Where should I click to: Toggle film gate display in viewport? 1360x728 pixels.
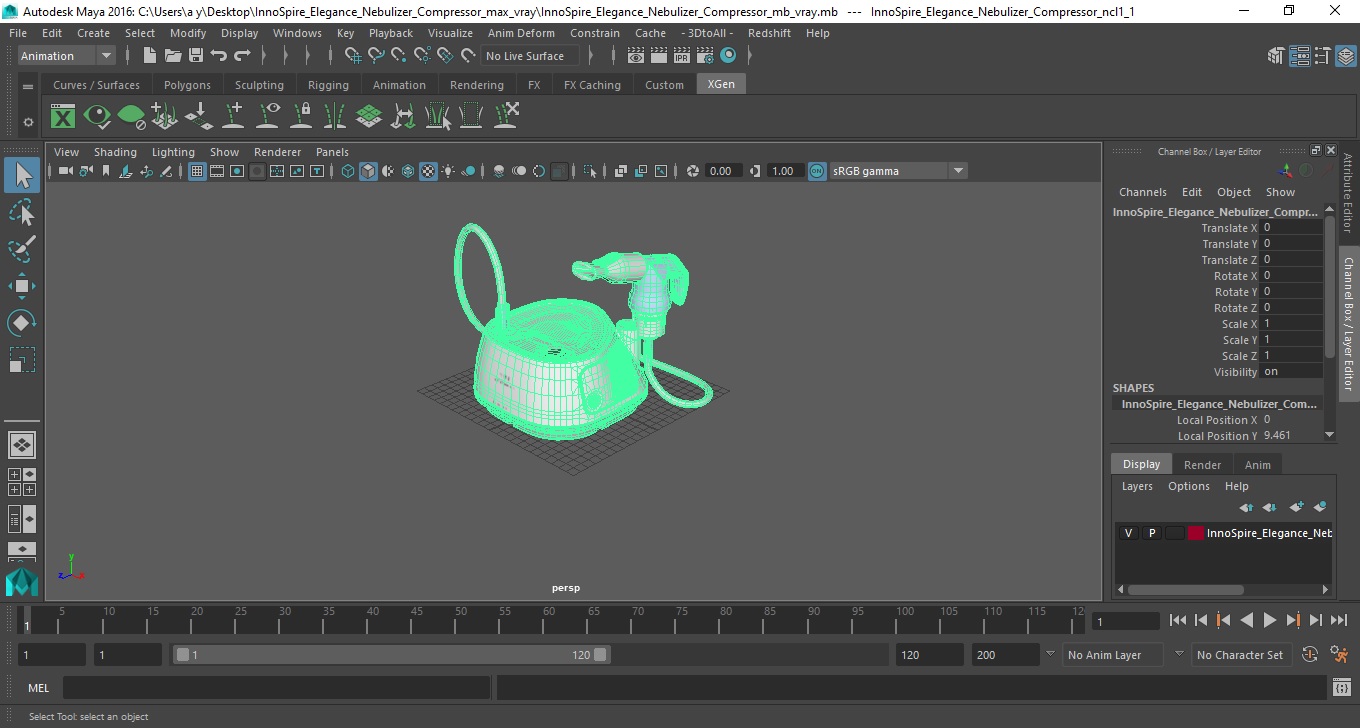click(217, 171)
